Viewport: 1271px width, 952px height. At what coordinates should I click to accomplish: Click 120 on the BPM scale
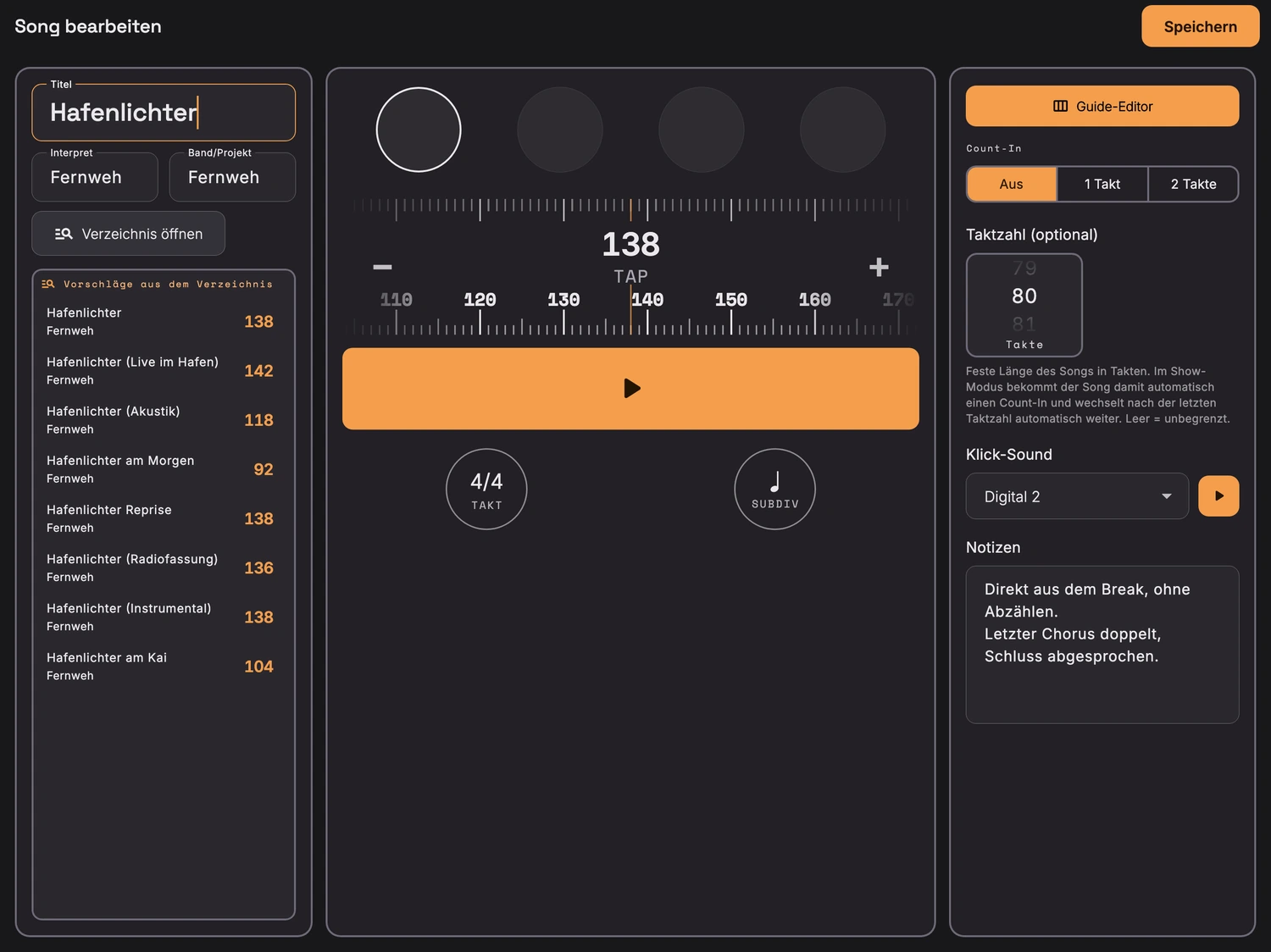pyautogui.click(x=480, y=300)
